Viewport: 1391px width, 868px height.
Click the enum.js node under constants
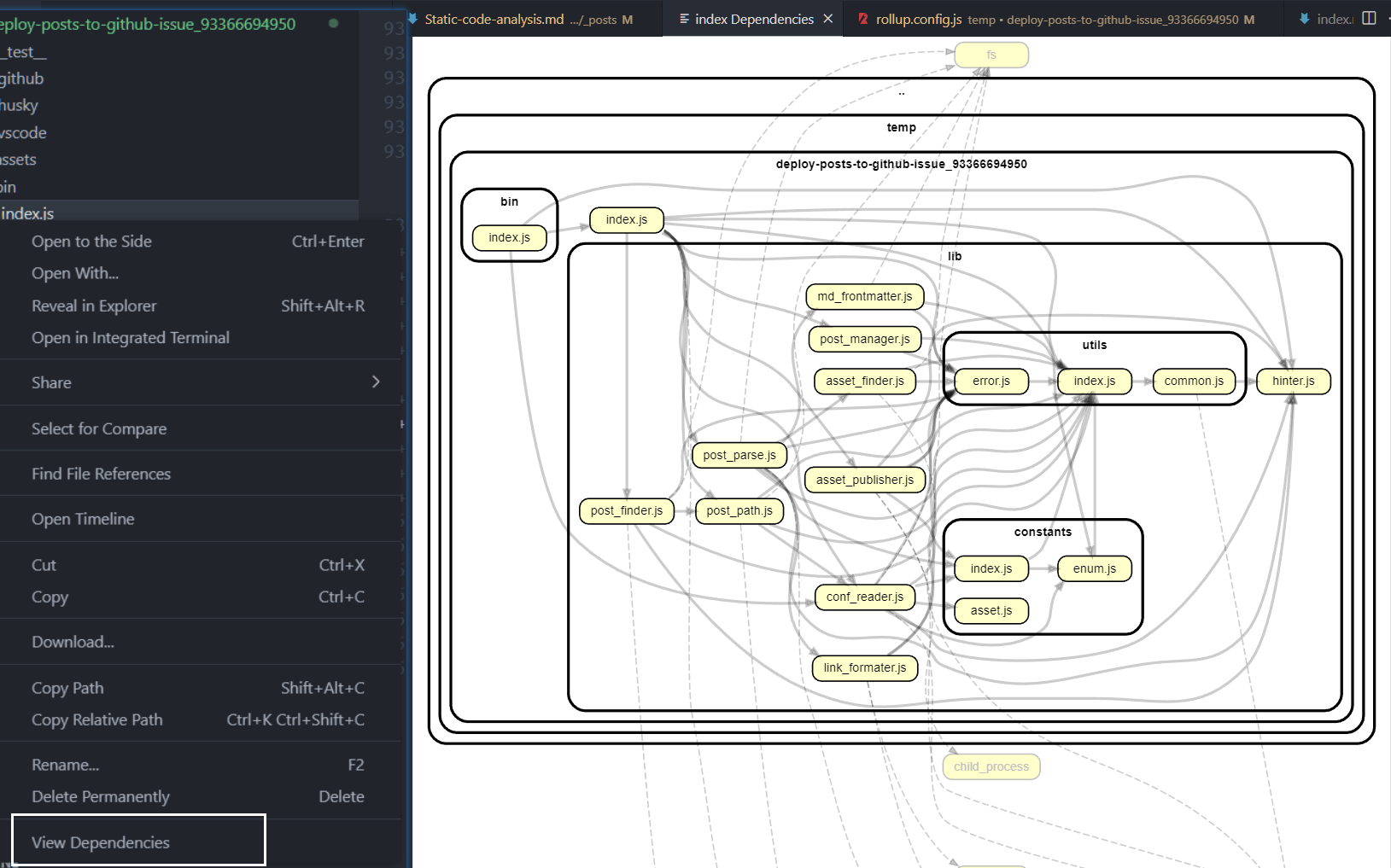[x=1094, y=568]
